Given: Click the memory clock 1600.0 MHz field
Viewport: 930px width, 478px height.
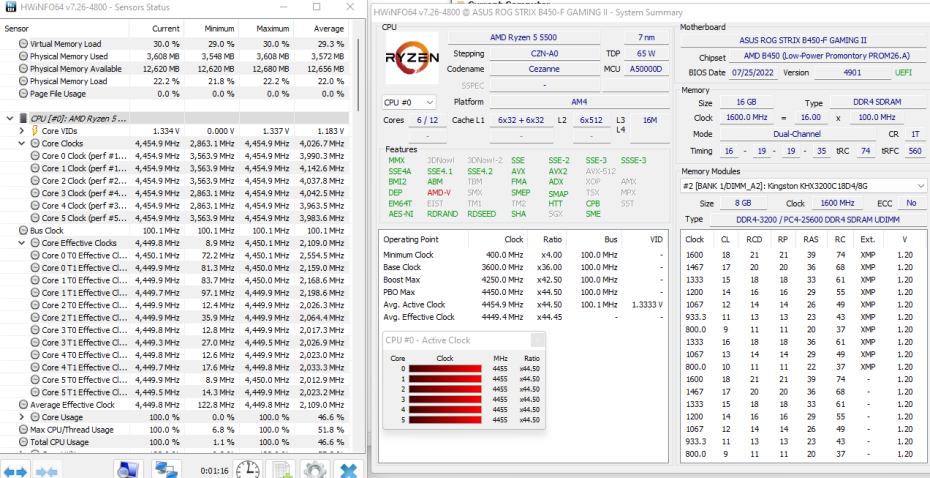Looking at the screenshot, I should pos(748,117).
